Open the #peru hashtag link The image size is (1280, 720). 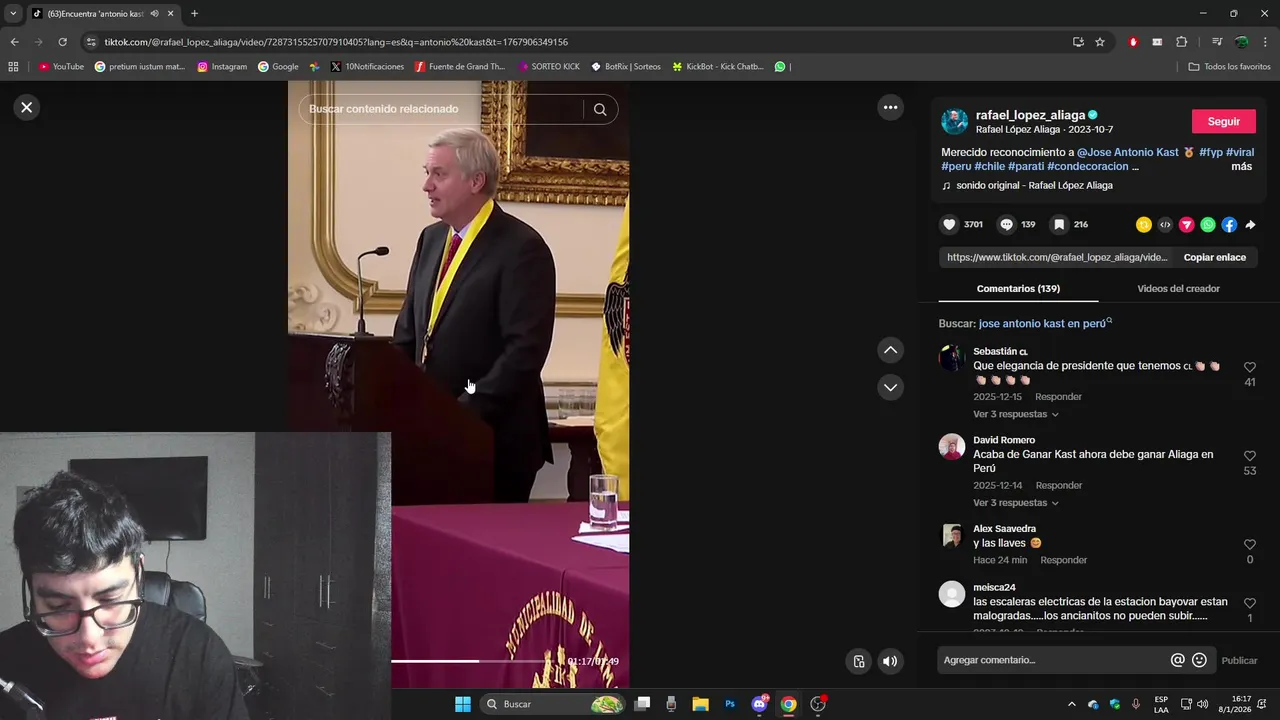[x=956, y=167]
